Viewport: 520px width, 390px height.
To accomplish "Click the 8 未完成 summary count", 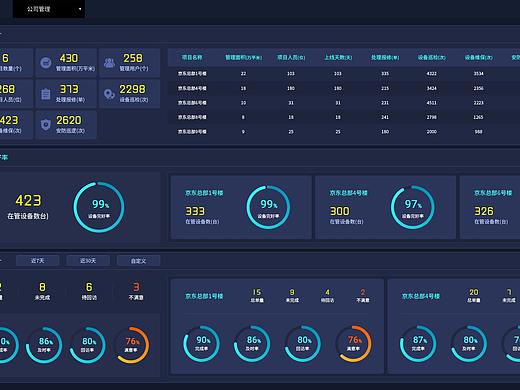I will pos(42,287).
